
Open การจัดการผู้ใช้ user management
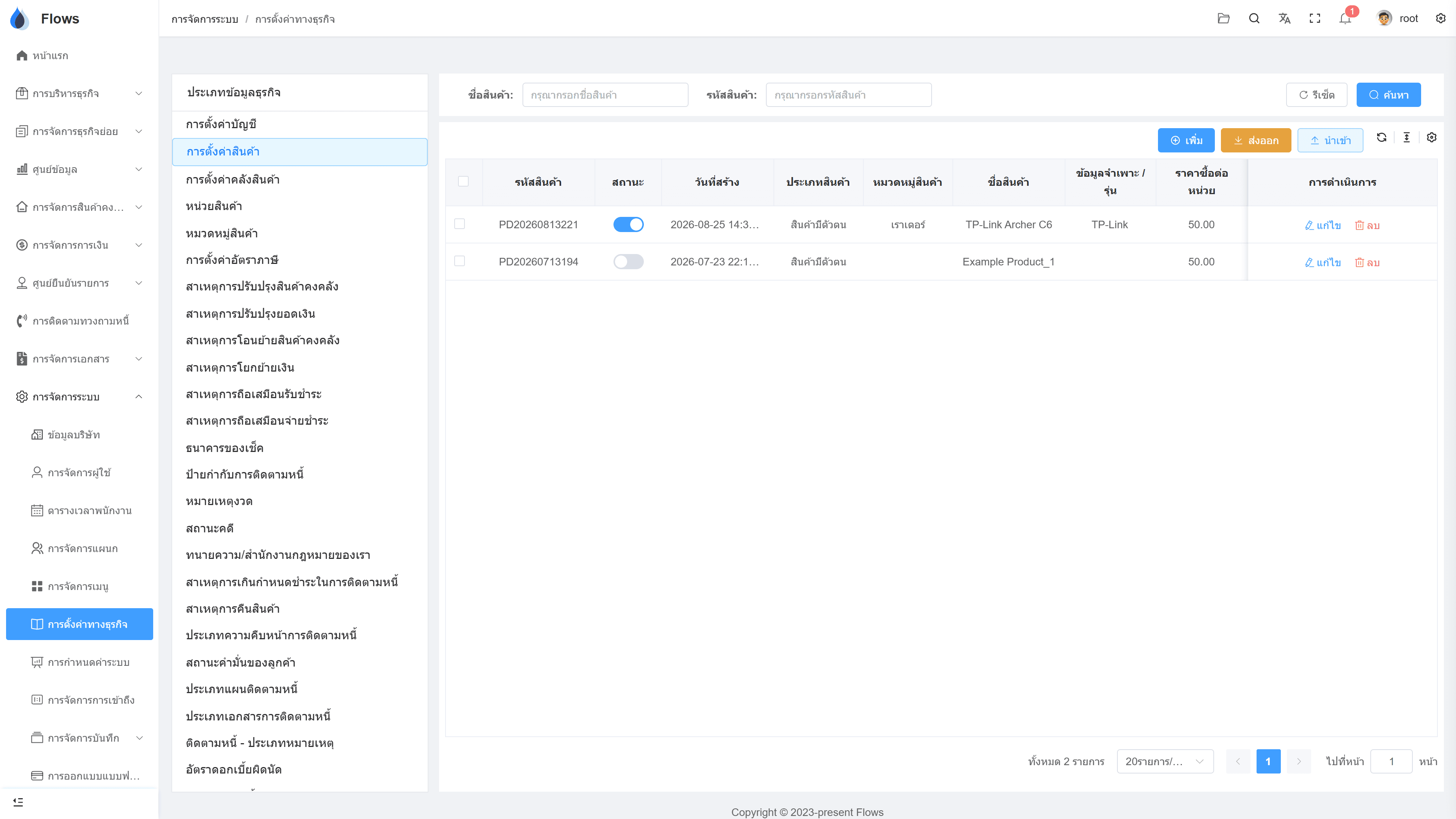(79, 472)
